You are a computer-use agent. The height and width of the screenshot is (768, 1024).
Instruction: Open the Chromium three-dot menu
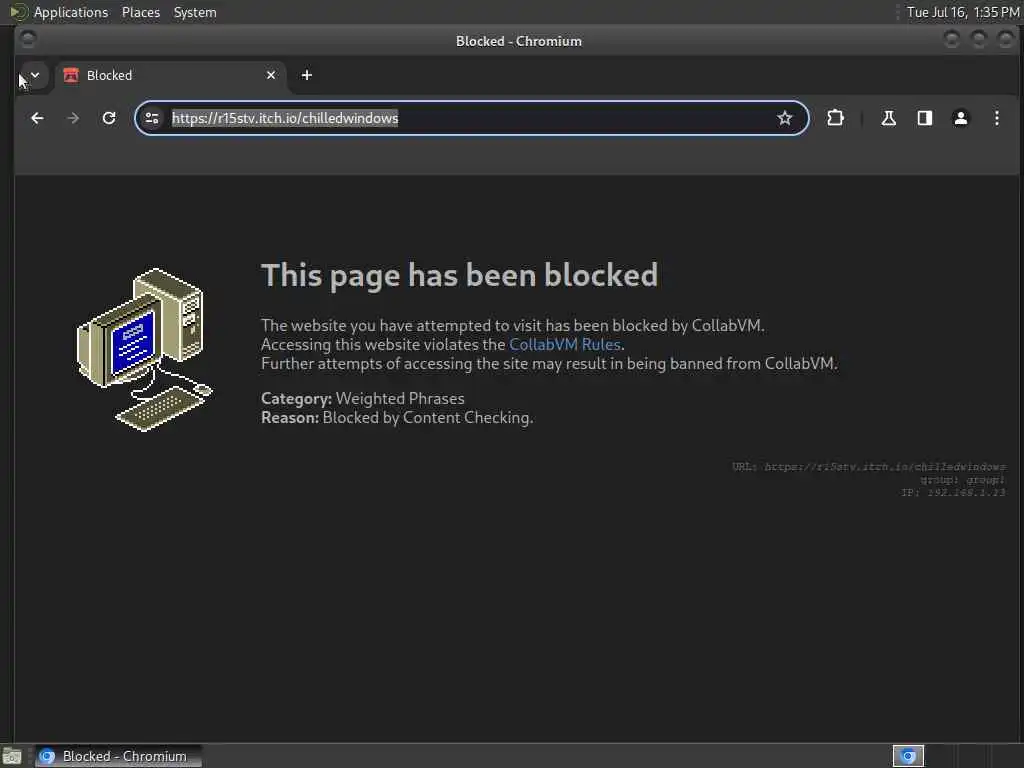click(x=997, y=118)
